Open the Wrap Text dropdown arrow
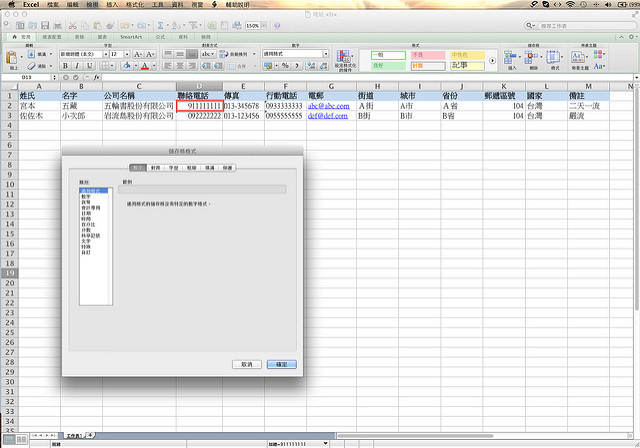640x448 pixels. click(x=254, y=54)
